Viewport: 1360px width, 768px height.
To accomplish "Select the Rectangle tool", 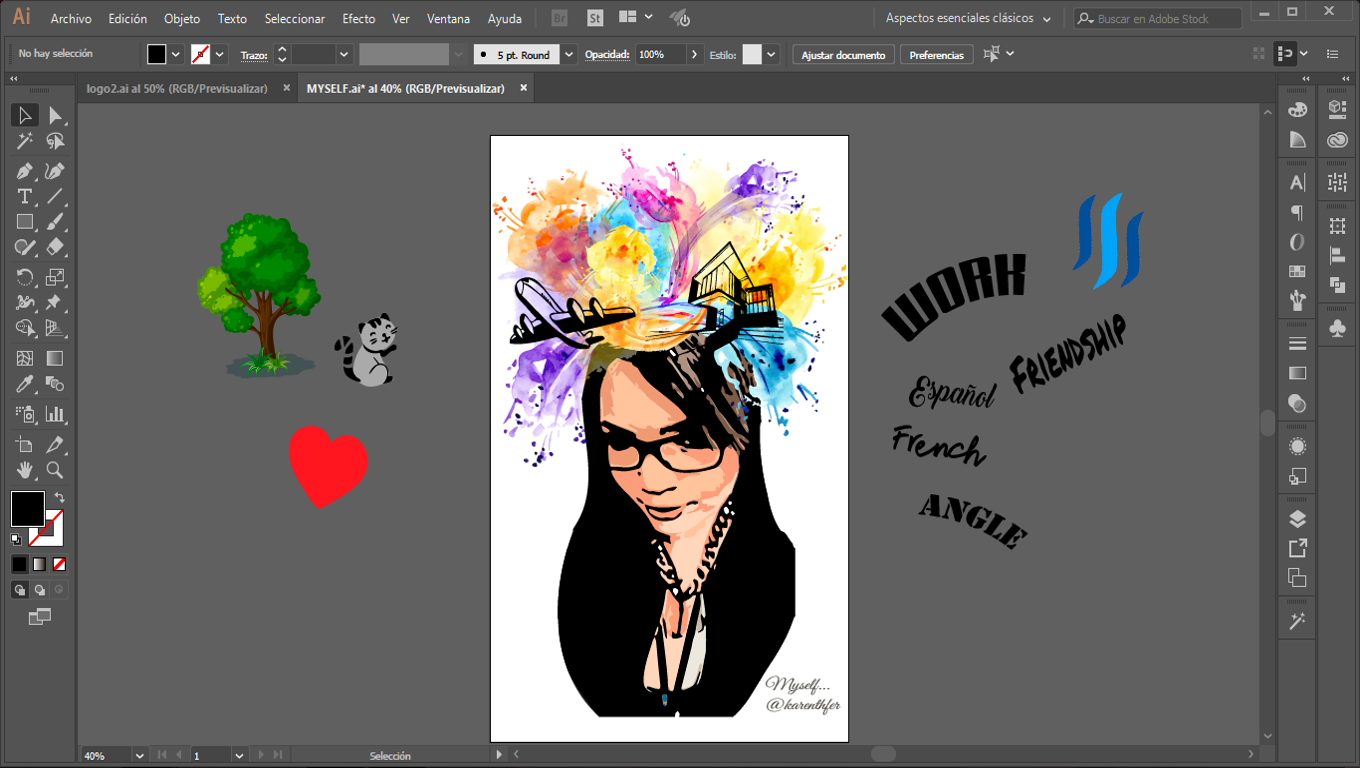I will 25,222.
